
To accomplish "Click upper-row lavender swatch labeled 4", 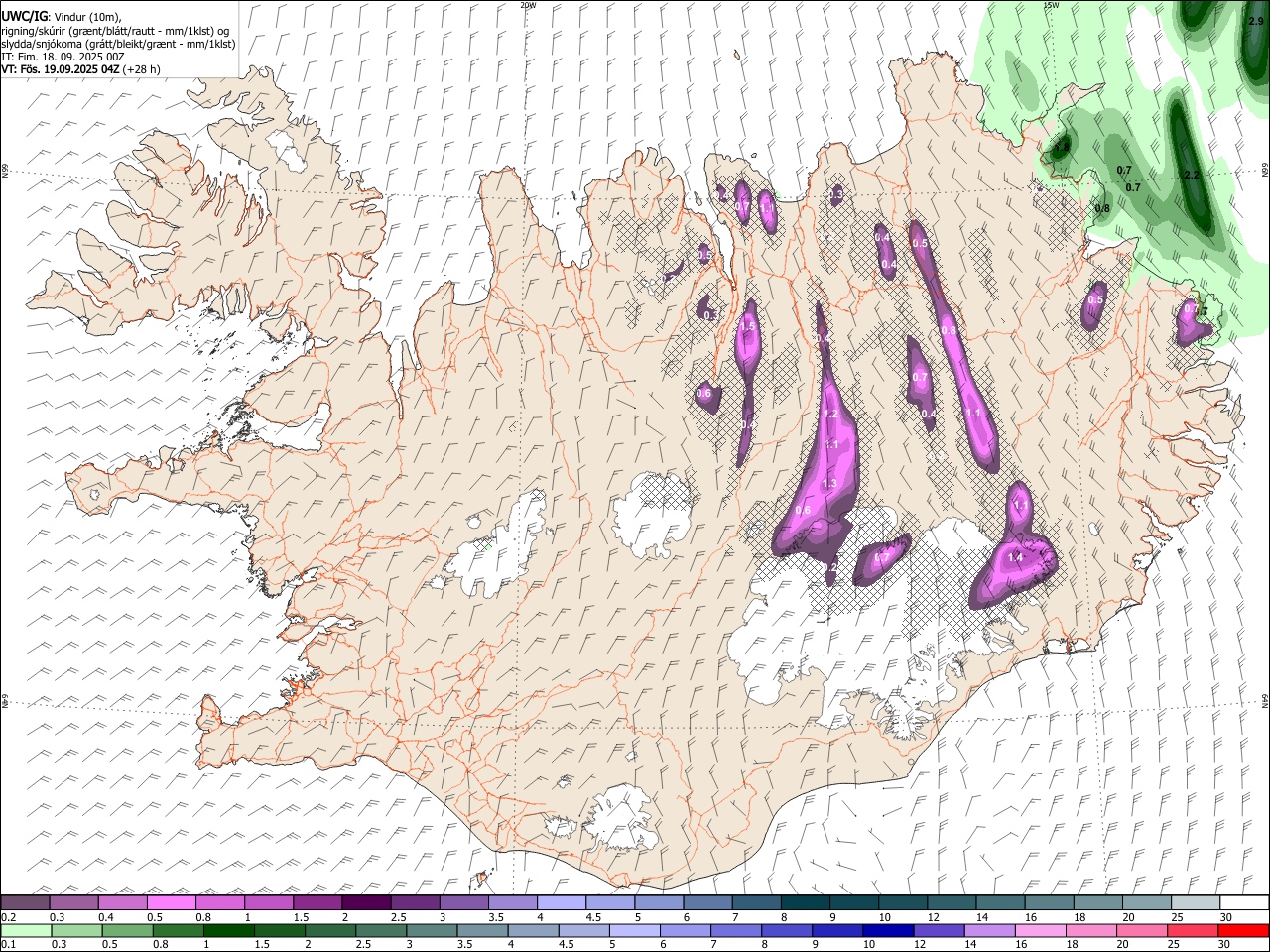I will pos(562,902).
